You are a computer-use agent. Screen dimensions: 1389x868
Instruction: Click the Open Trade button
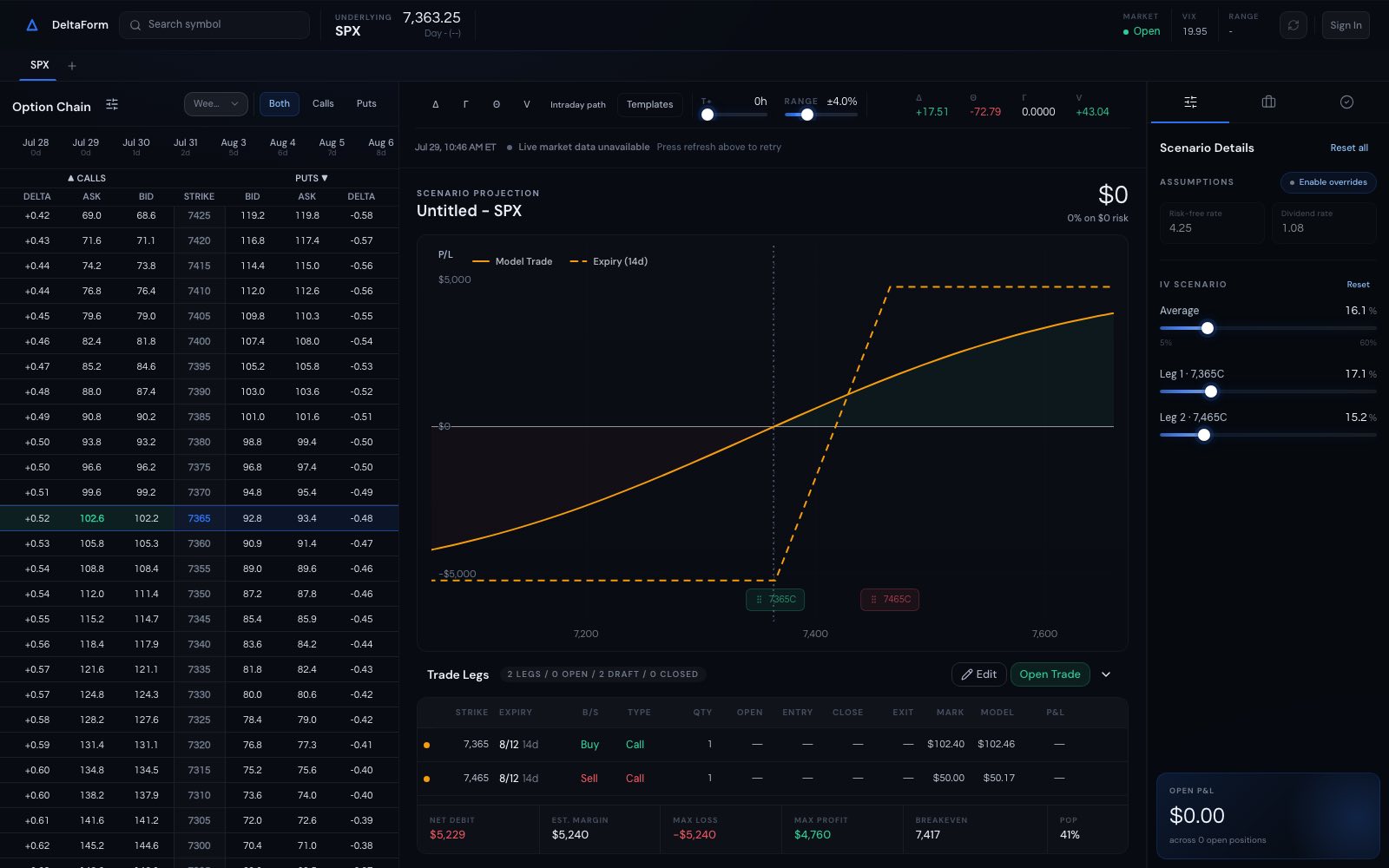click(1050, 674)
